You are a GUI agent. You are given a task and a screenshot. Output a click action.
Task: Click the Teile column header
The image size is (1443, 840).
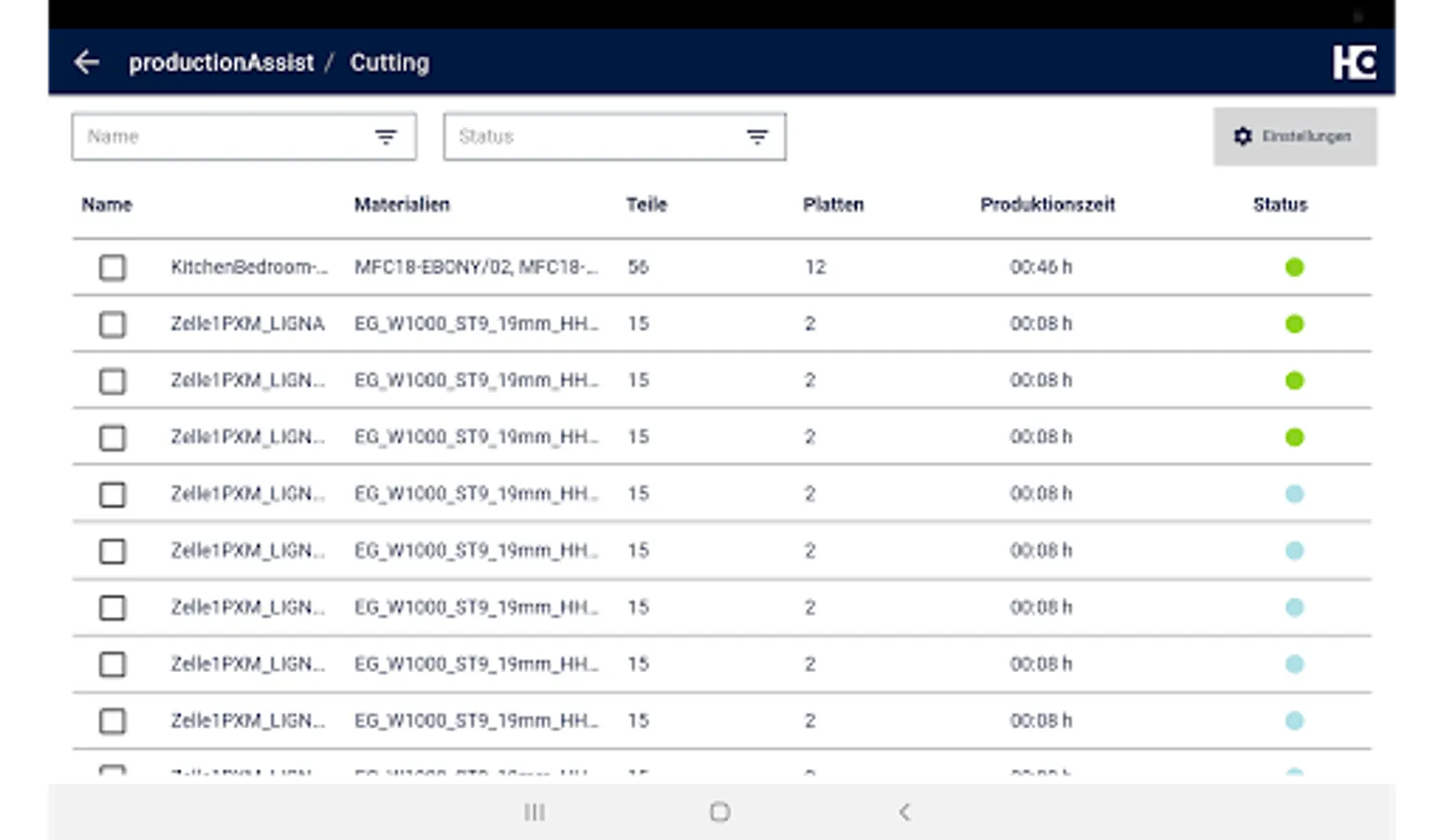(x=646, y=204)
